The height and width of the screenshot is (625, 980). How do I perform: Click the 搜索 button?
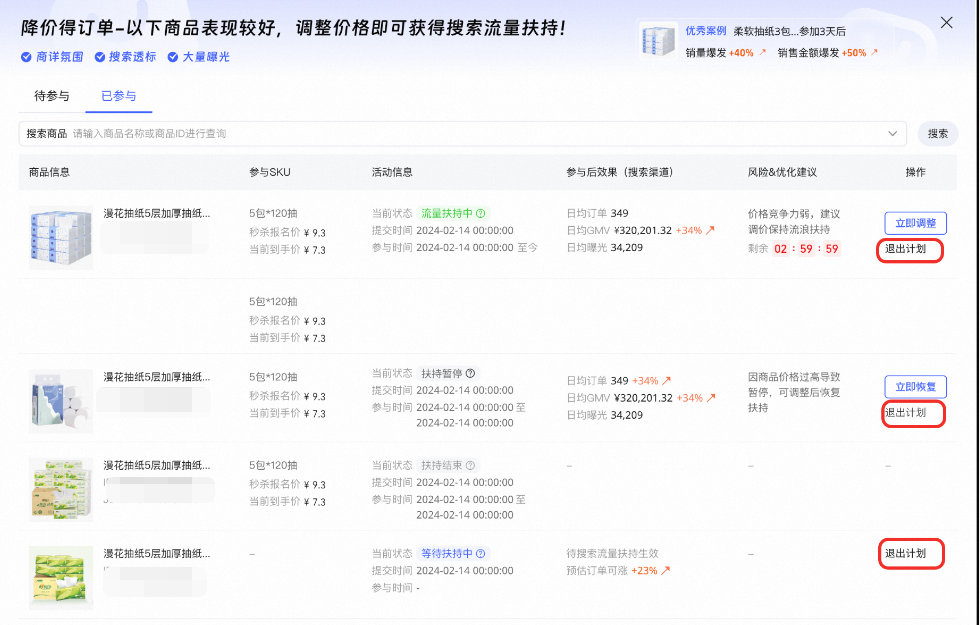tap(938, 134)
